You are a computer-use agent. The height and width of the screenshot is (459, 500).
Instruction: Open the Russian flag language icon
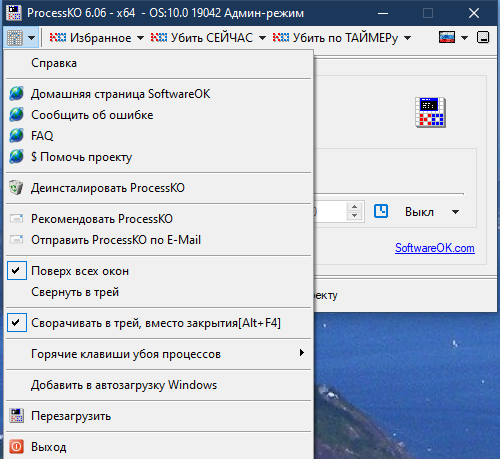447,37
